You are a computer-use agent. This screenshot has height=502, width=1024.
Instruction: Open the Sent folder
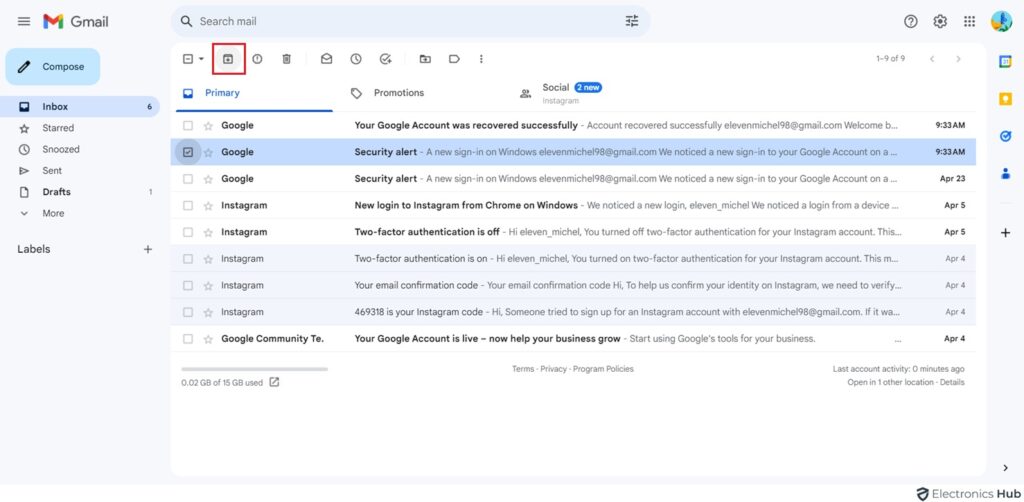click(82, 171)
